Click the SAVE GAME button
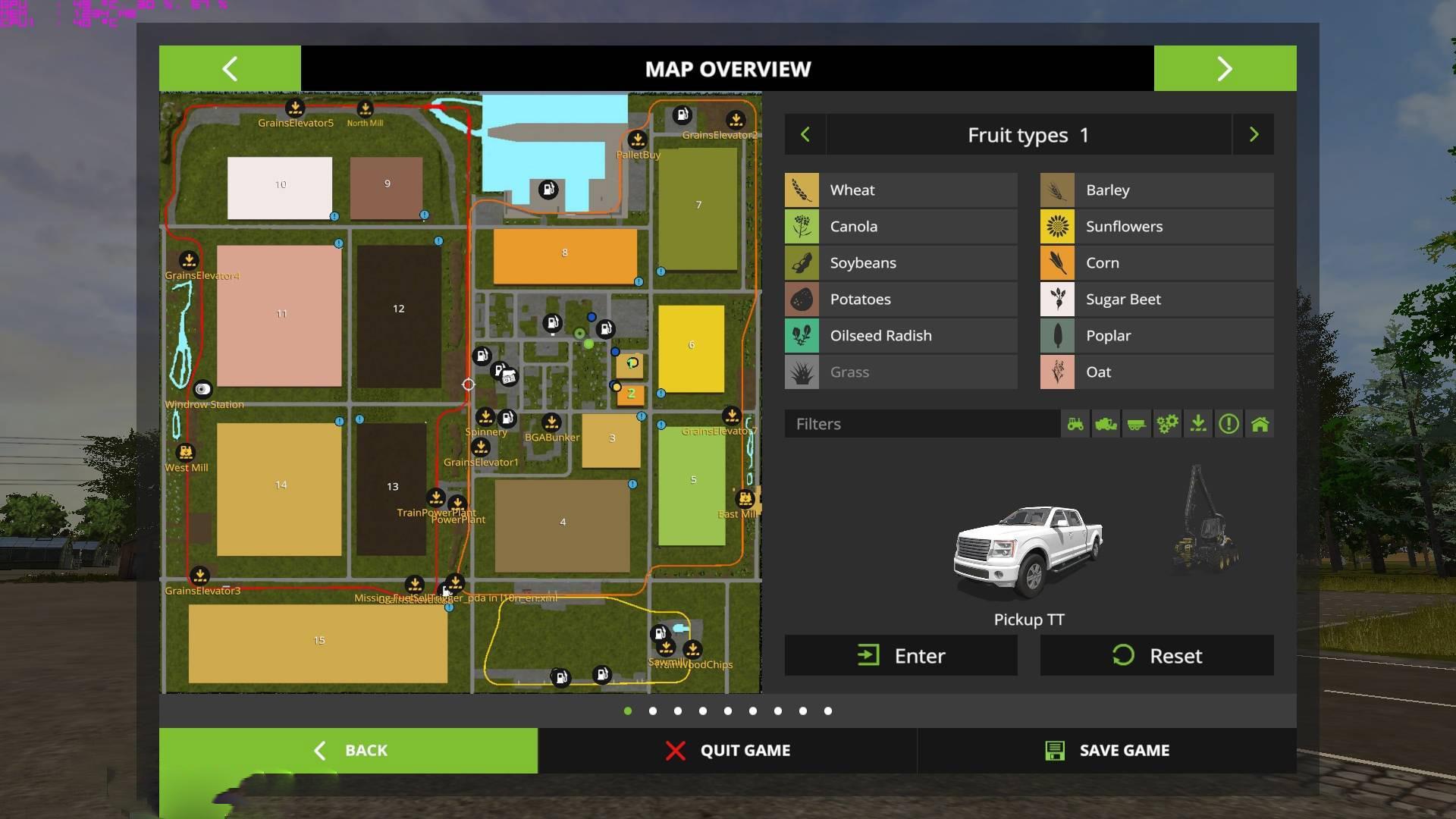This screenshot has height=819, width=1456. point(1106,751)
